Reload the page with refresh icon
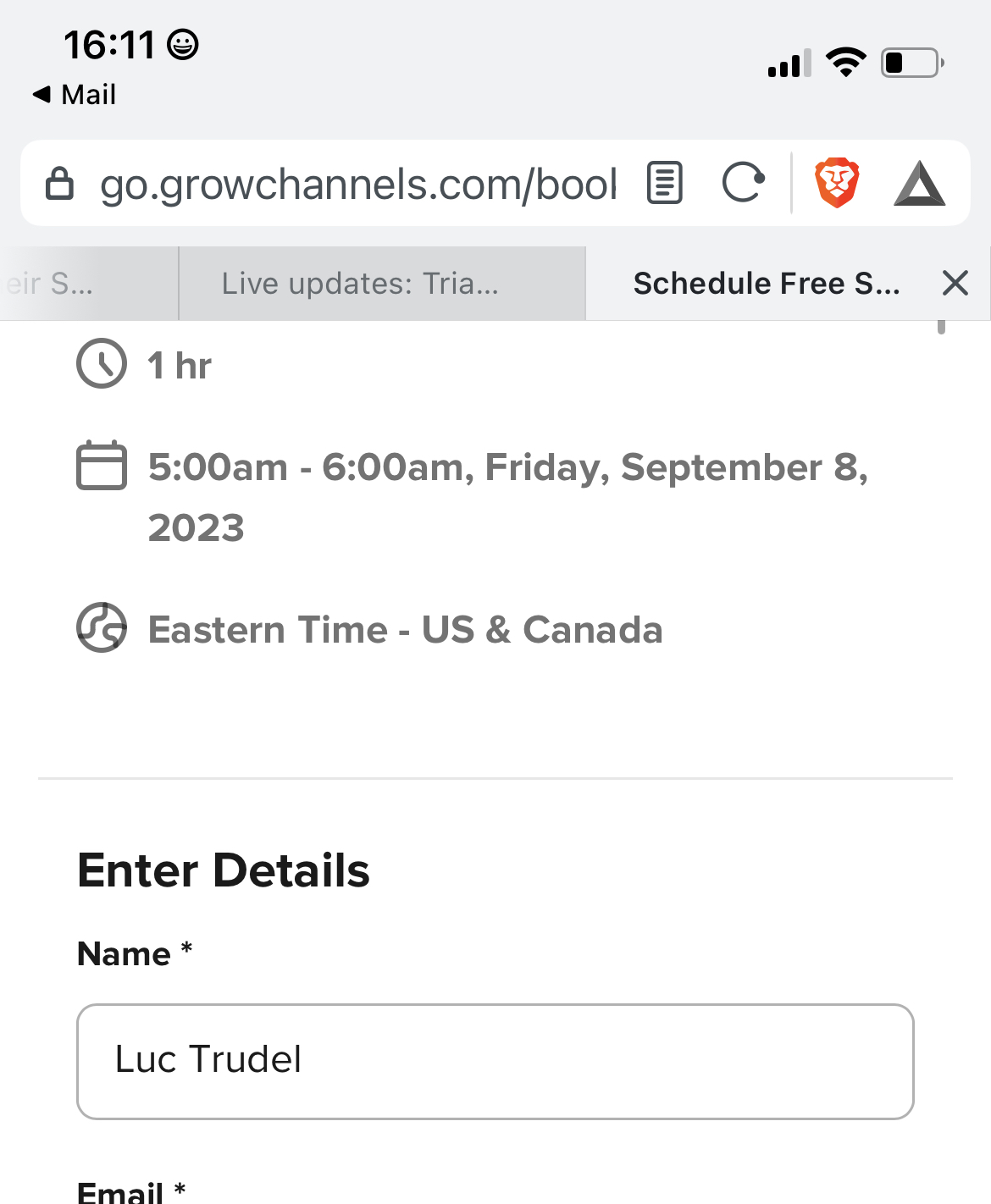This screenshot has height=1204, width=991. (744, 183)
